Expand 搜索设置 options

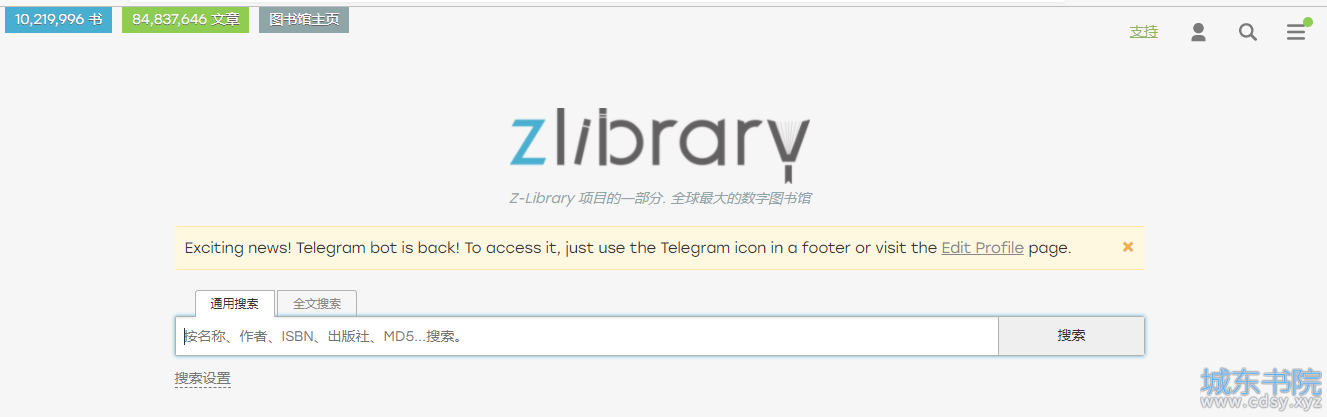pyautogui.click(x=203, y=379)
